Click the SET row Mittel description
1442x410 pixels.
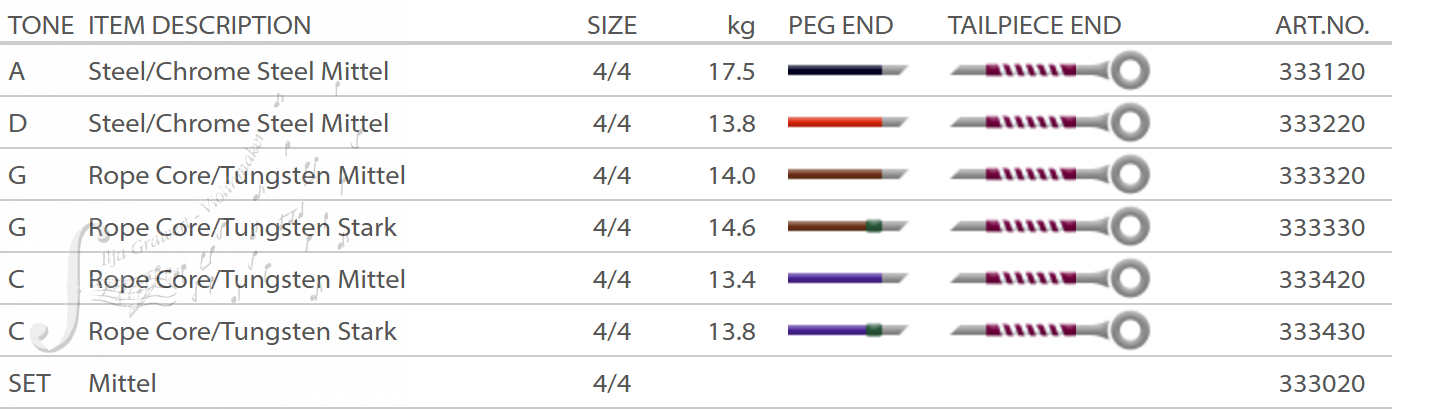pyautogui.click(x=123, y=384)
